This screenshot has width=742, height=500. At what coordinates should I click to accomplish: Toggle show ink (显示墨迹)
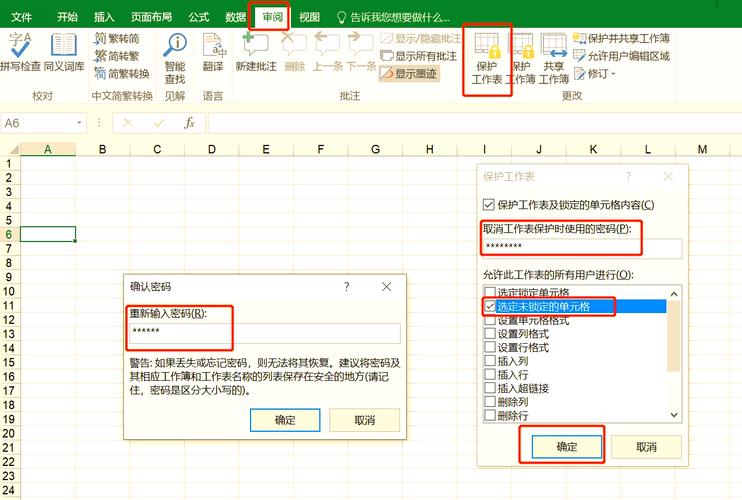click(409, 73)
